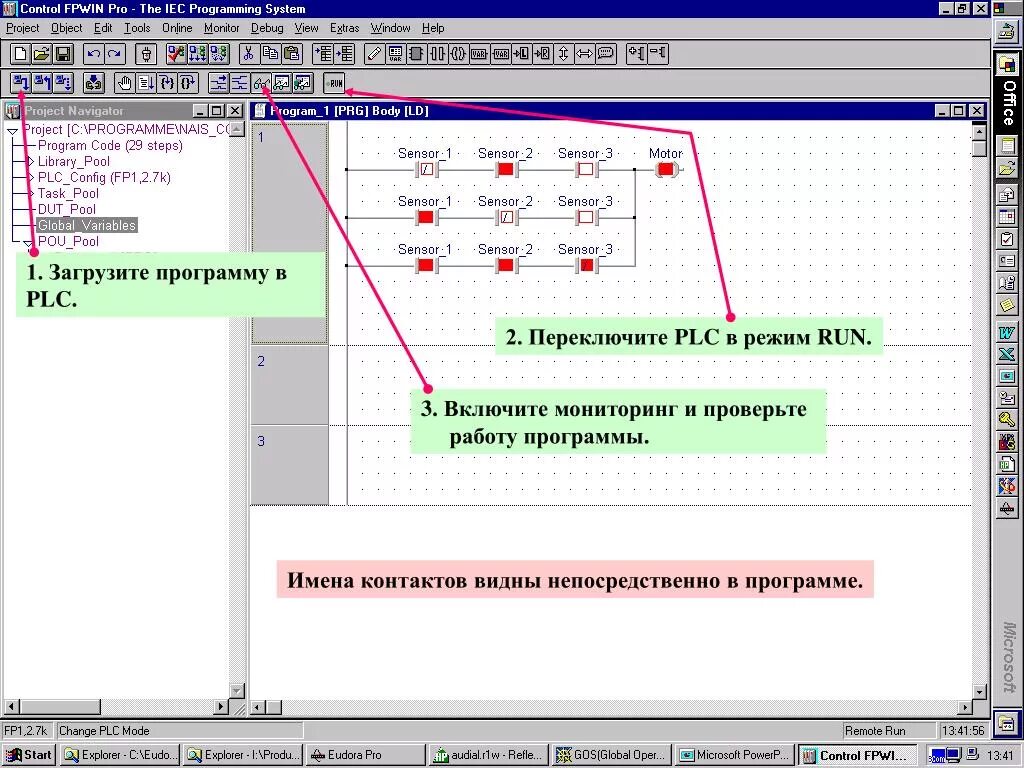Image resolution: width=1024 pixels, height=768 pixels.
Task: Toggle monitoring with the glasses icon
Action: point(261,83)
